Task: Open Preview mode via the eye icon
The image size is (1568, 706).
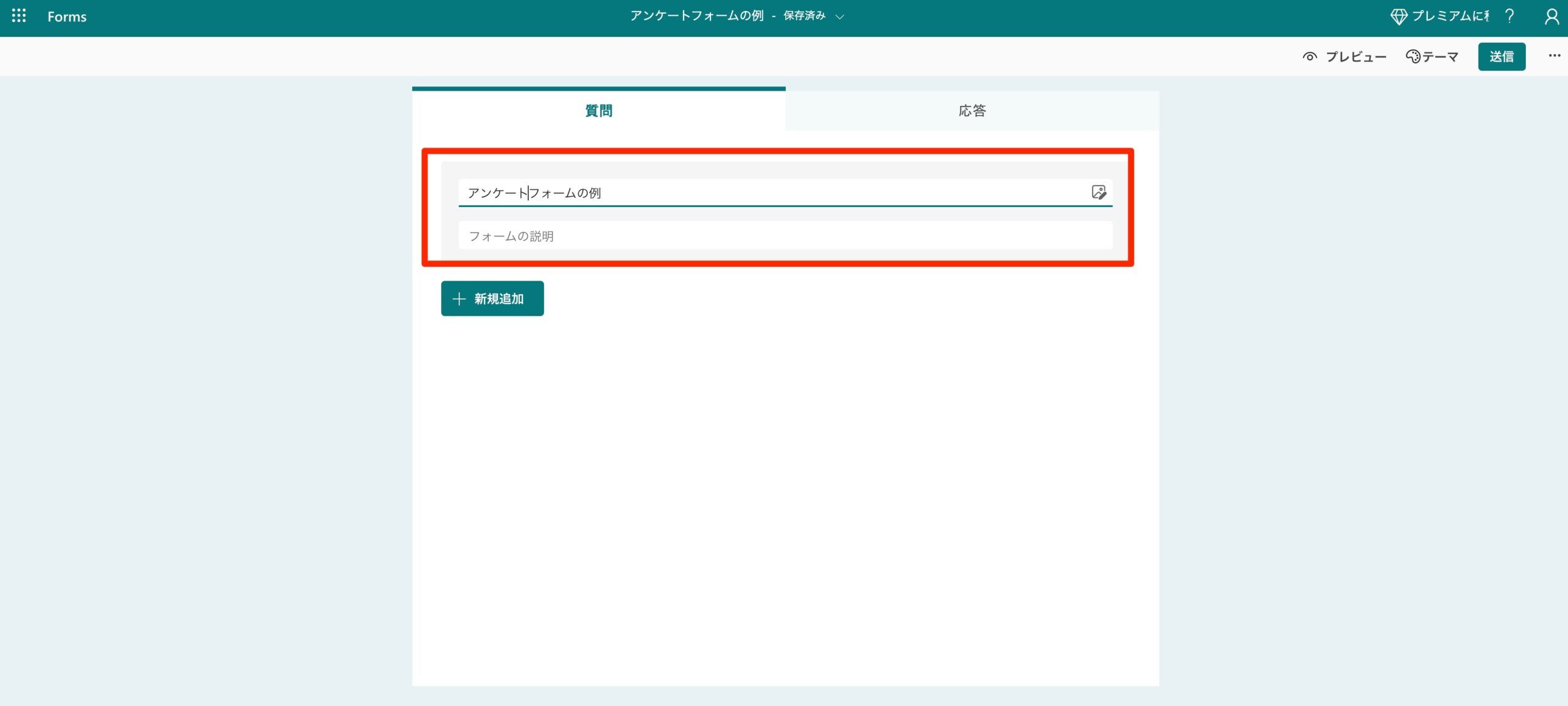Action: (1310, 56)
